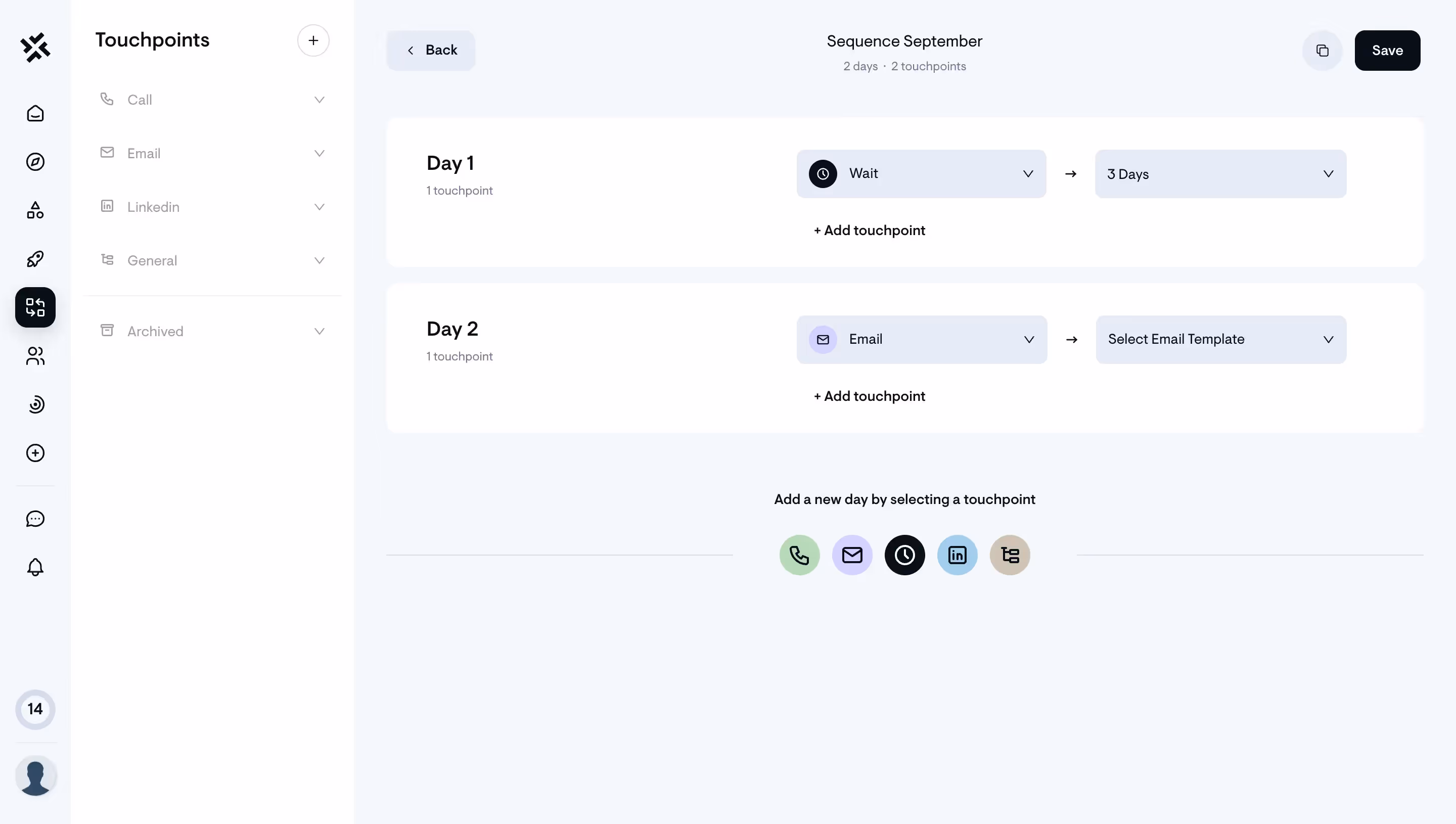Image resolution: width=1456 pixels, height=824 pixels.
Task: Open the 3 Days wait duration dropdown
Action: 1220,174
